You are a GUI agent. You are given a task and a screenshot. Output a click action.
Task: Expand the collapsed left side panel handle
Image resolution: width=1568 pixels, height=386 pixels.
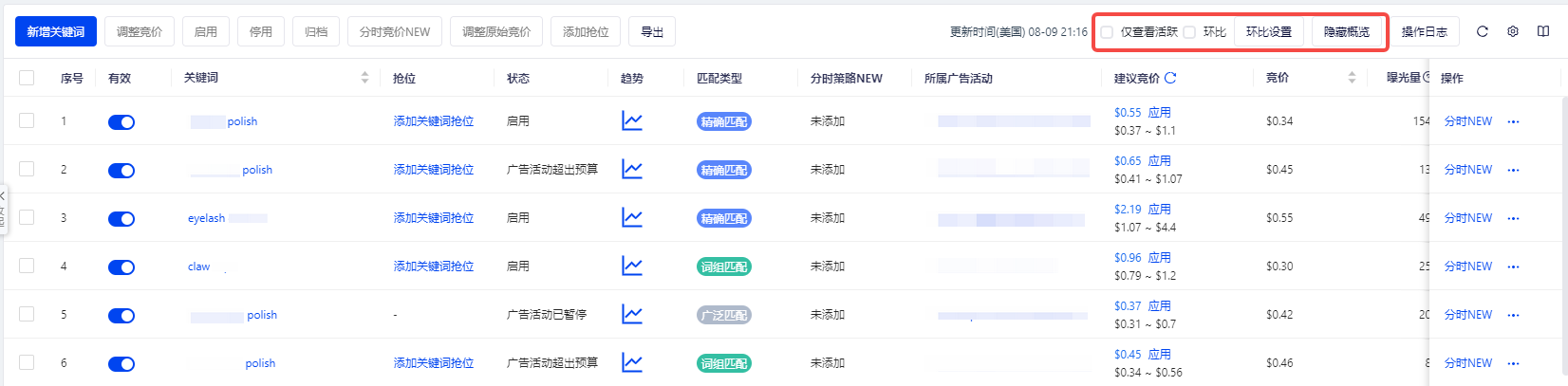point(4,210)
